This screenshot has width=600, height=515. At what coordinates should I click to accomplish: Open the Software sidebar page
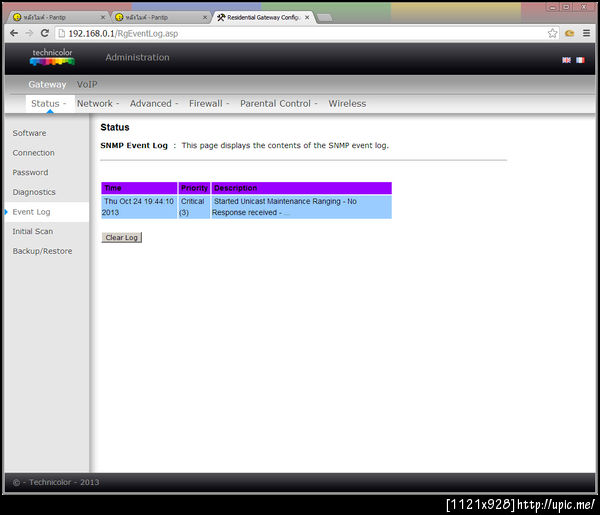(29, 133)
